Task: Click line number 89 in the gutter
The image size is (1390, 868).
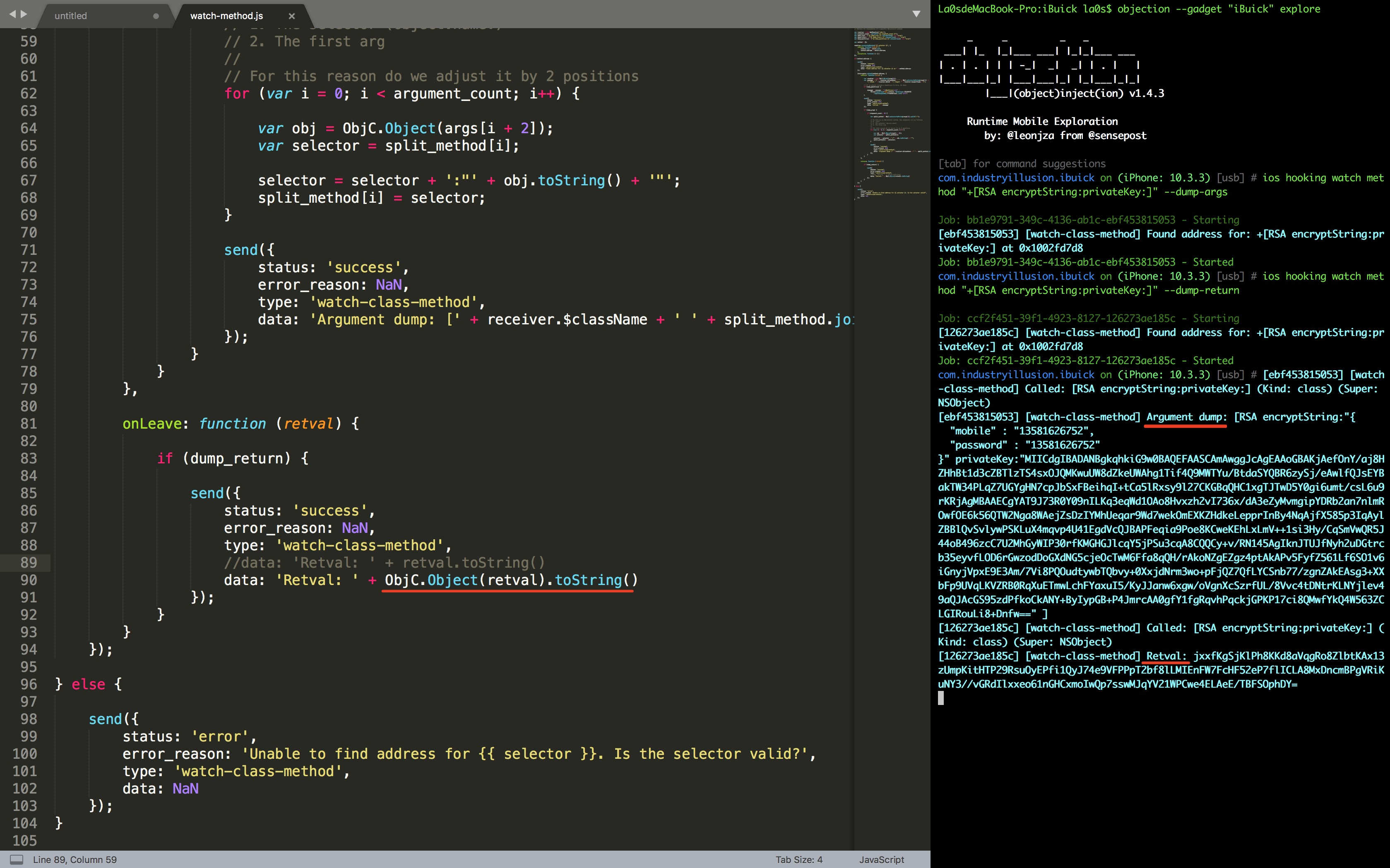Action: click(x=29, y=563)
